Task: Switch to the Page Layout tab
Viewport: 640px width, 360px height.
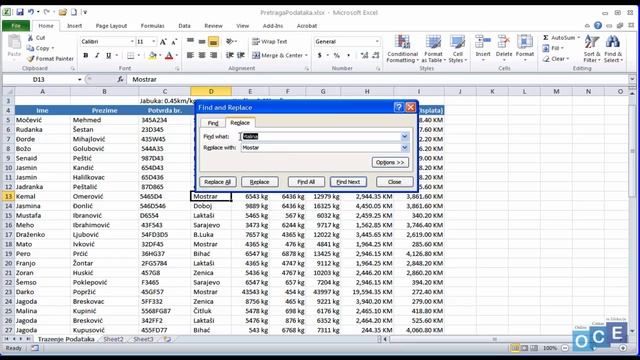Action: coord(111,26)
